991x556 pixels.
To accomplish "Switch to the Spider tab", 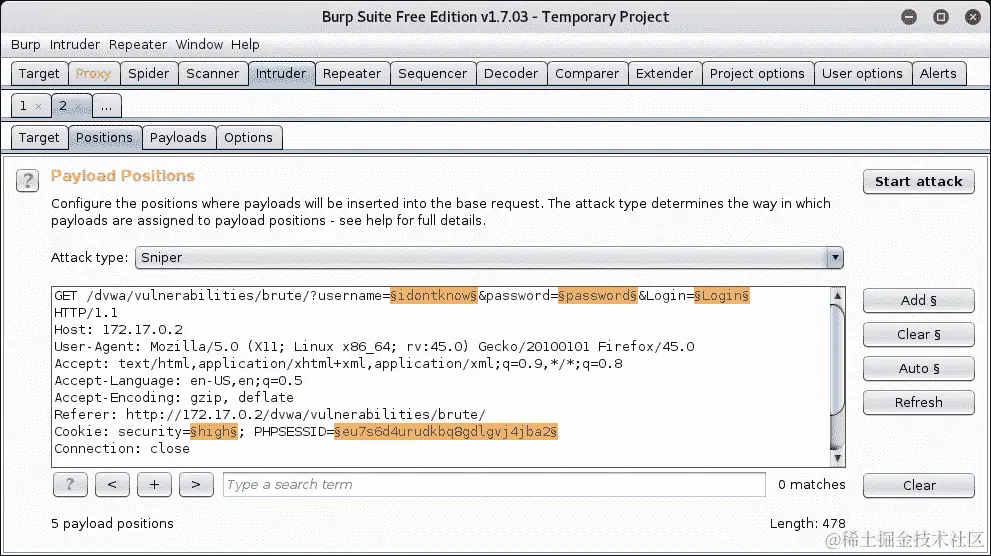I will [149, 73].
